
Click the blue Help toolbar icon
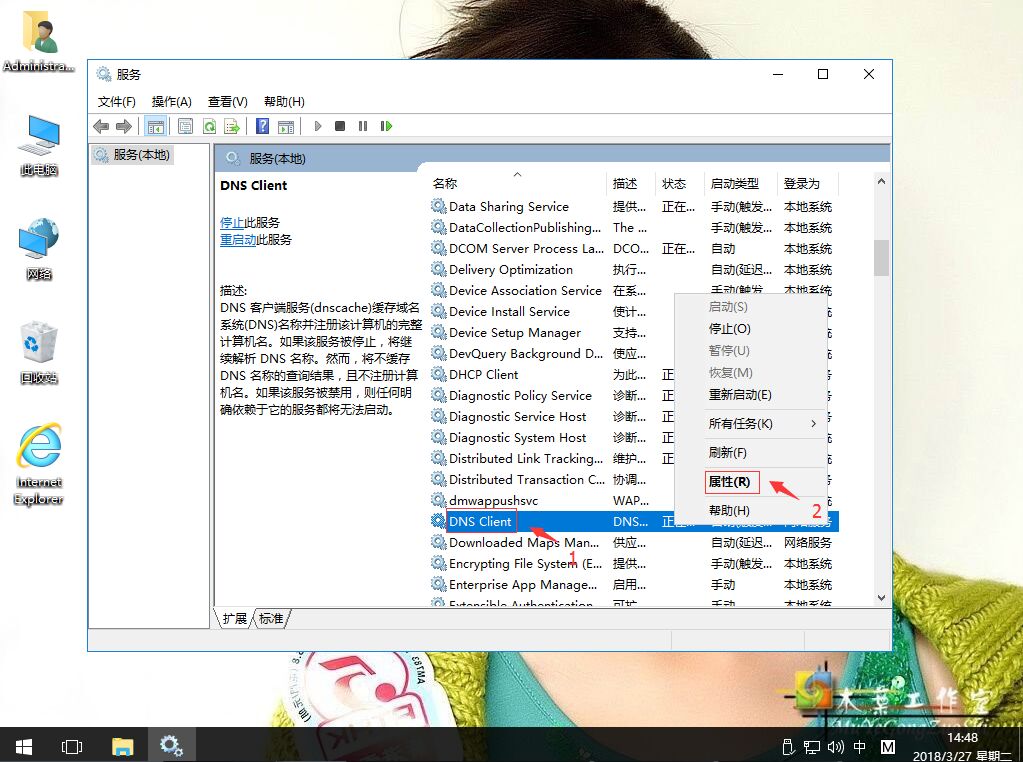click(x=262, y=126)
